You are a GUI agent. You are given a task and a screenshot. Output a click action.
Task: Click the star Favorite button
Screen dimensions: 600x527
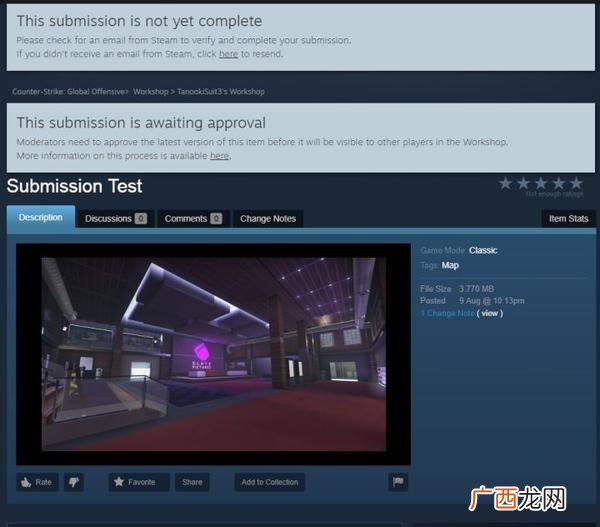[x=139, y=482]
